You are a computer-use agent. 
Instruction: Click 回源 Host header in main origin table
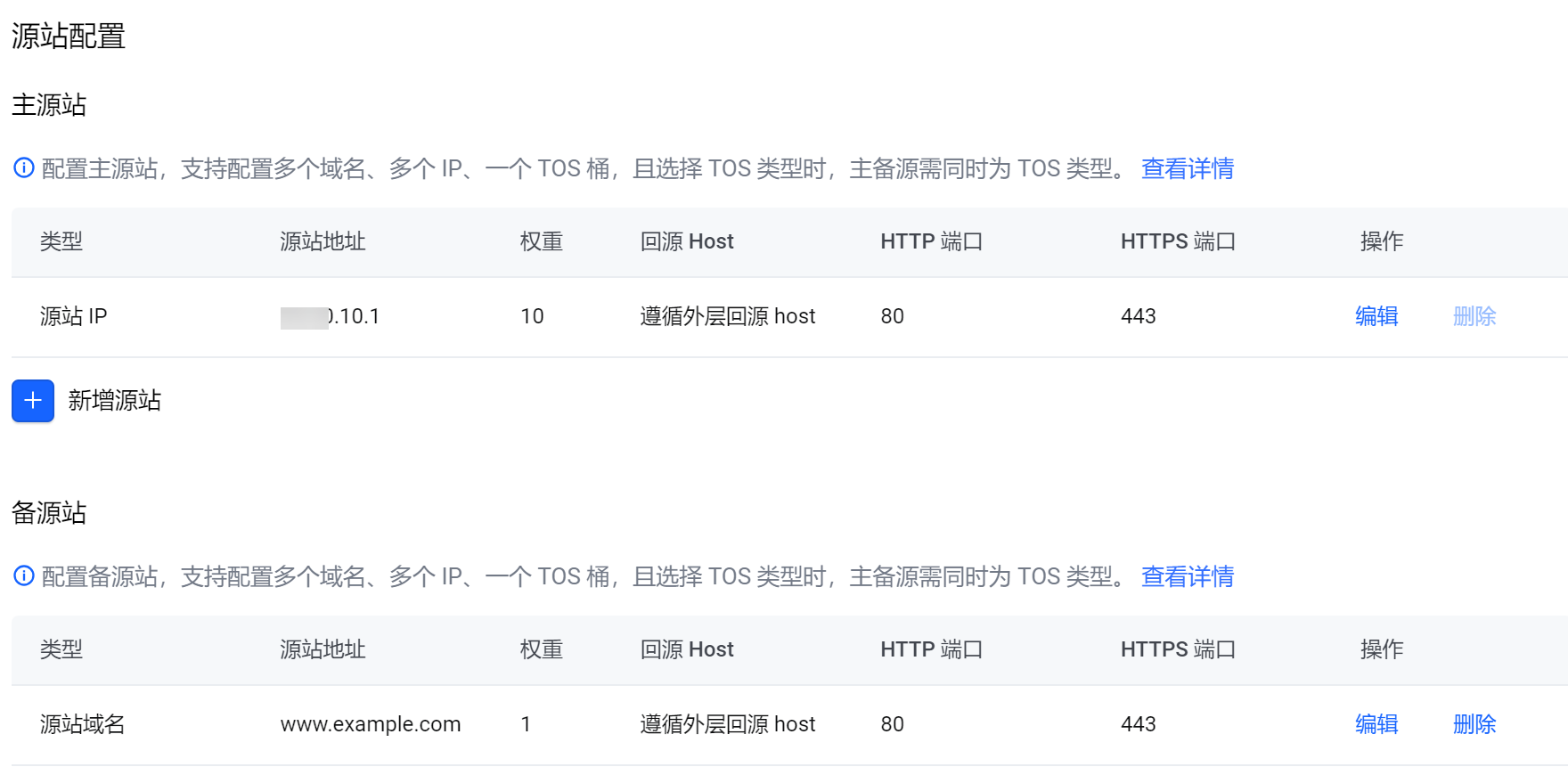click(x=686, y=241)
